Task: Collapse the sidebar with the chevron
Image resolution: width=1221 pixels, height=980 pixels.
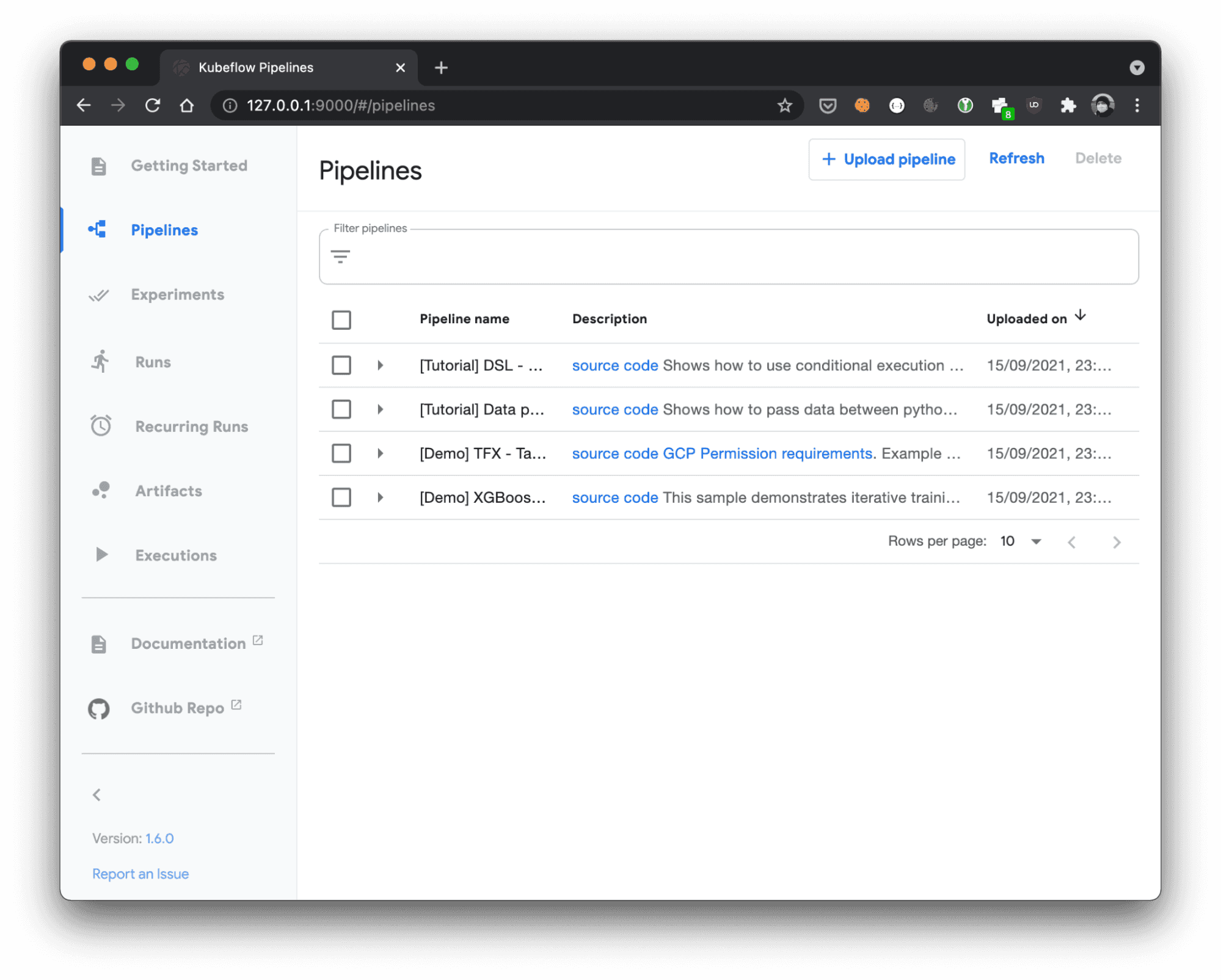Action: (97, 794)
